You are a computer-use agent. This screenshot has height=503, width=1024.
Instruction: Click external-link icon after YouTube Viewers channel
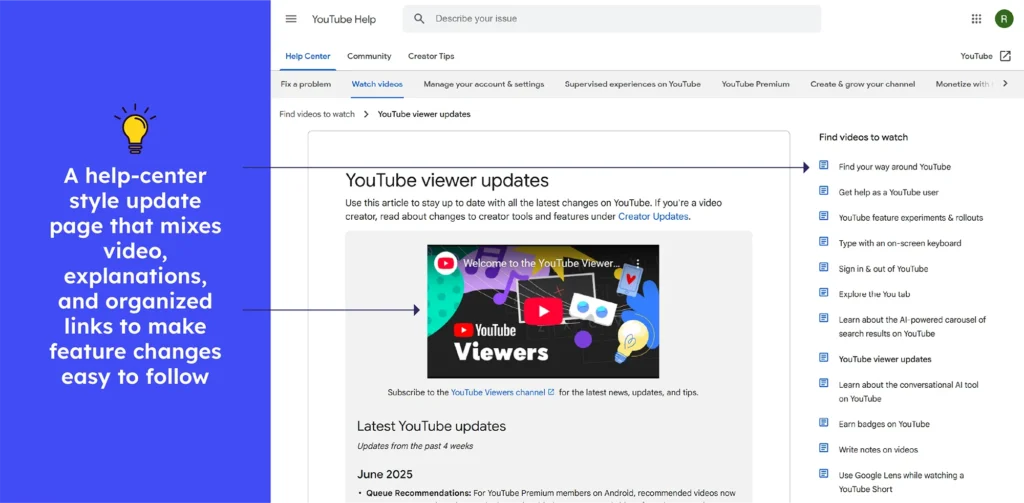(551, 393)
